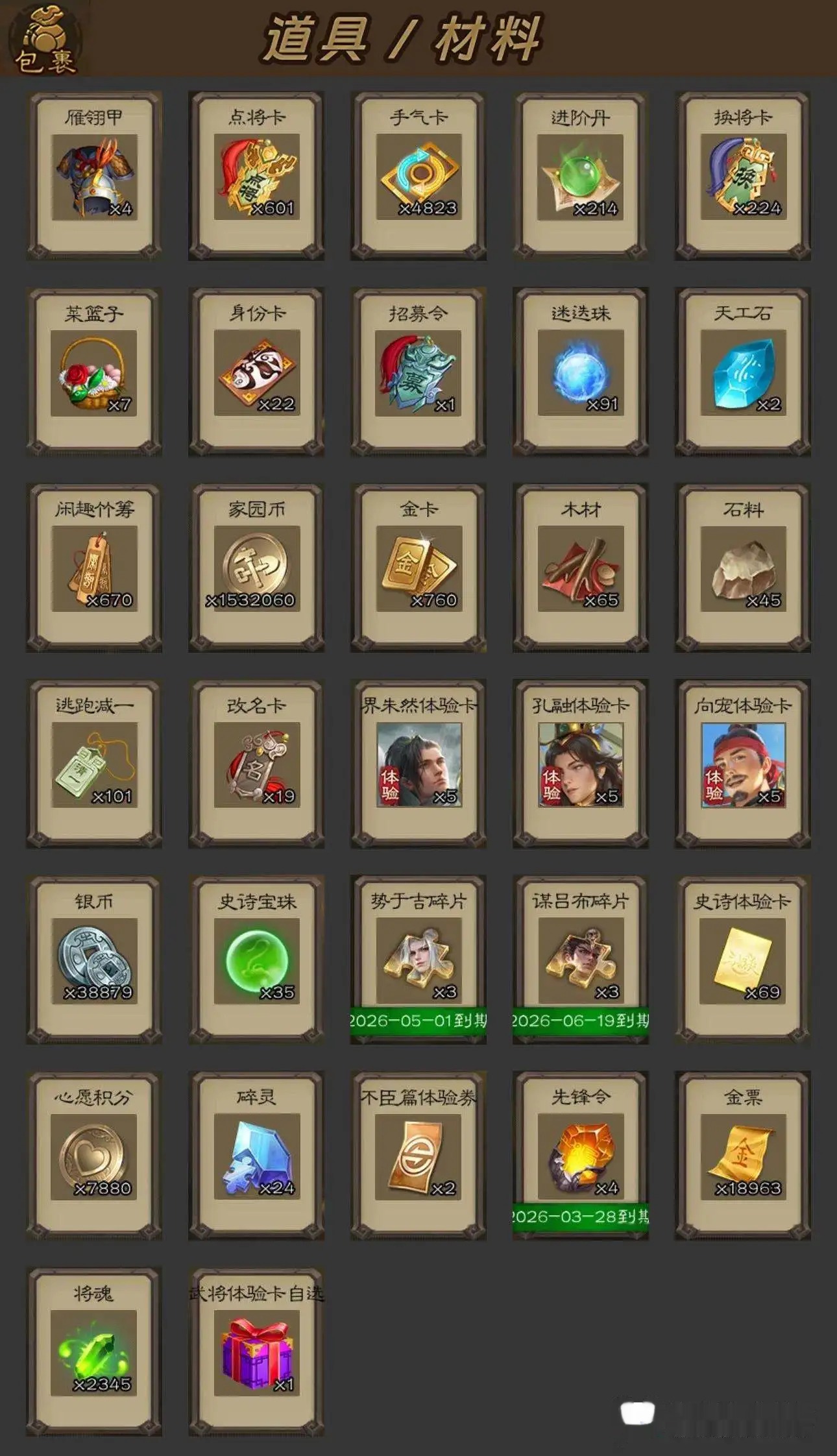Open the 武将体验卡自选 gift box

(x=256, y=1352)
